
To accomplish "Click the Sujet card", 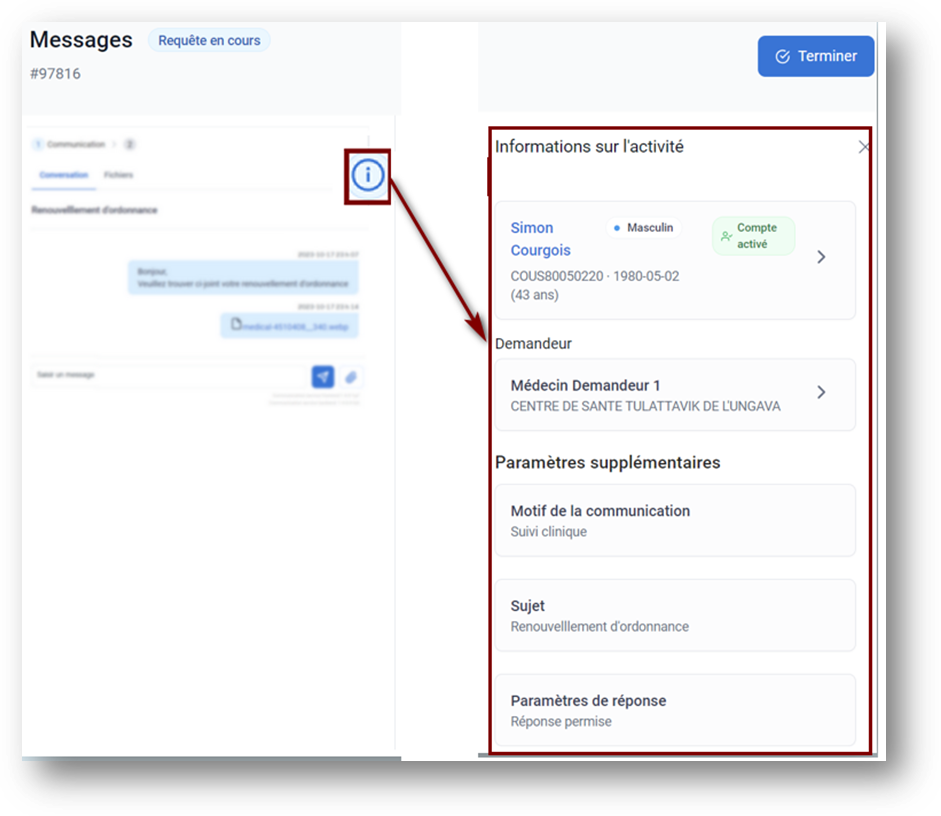I will coord(675,615).
